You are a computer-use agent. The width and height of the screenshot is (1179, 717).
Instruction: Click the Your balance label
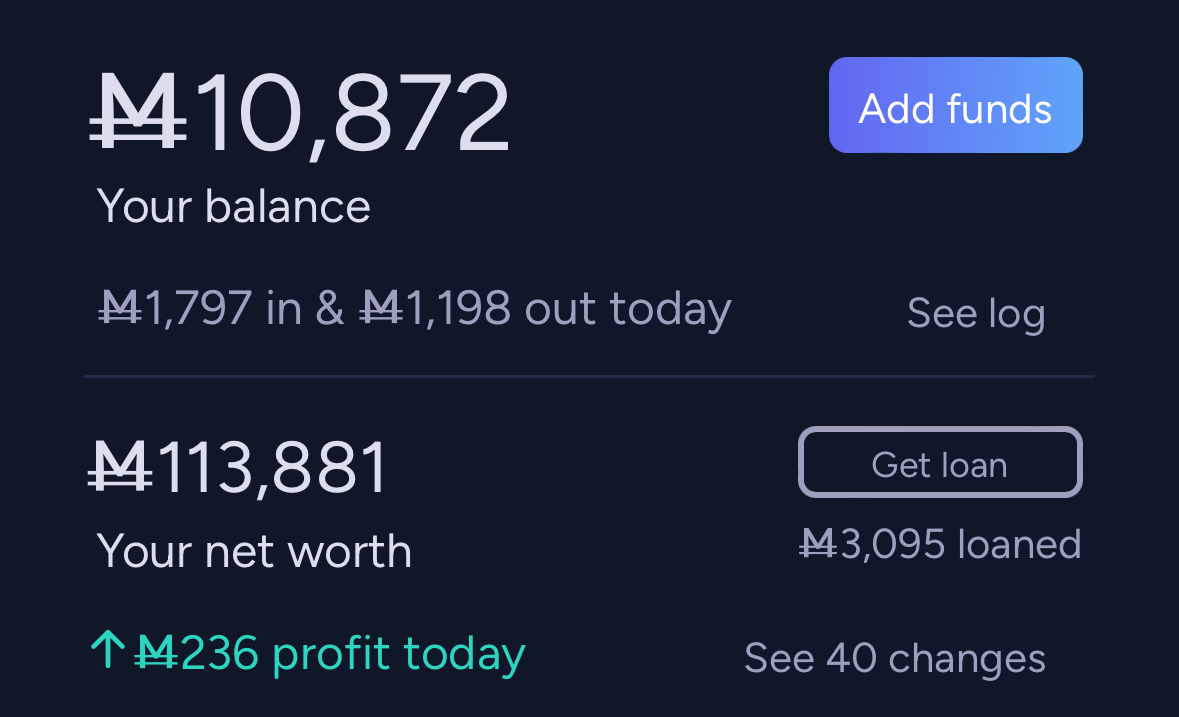coord(234,206)
